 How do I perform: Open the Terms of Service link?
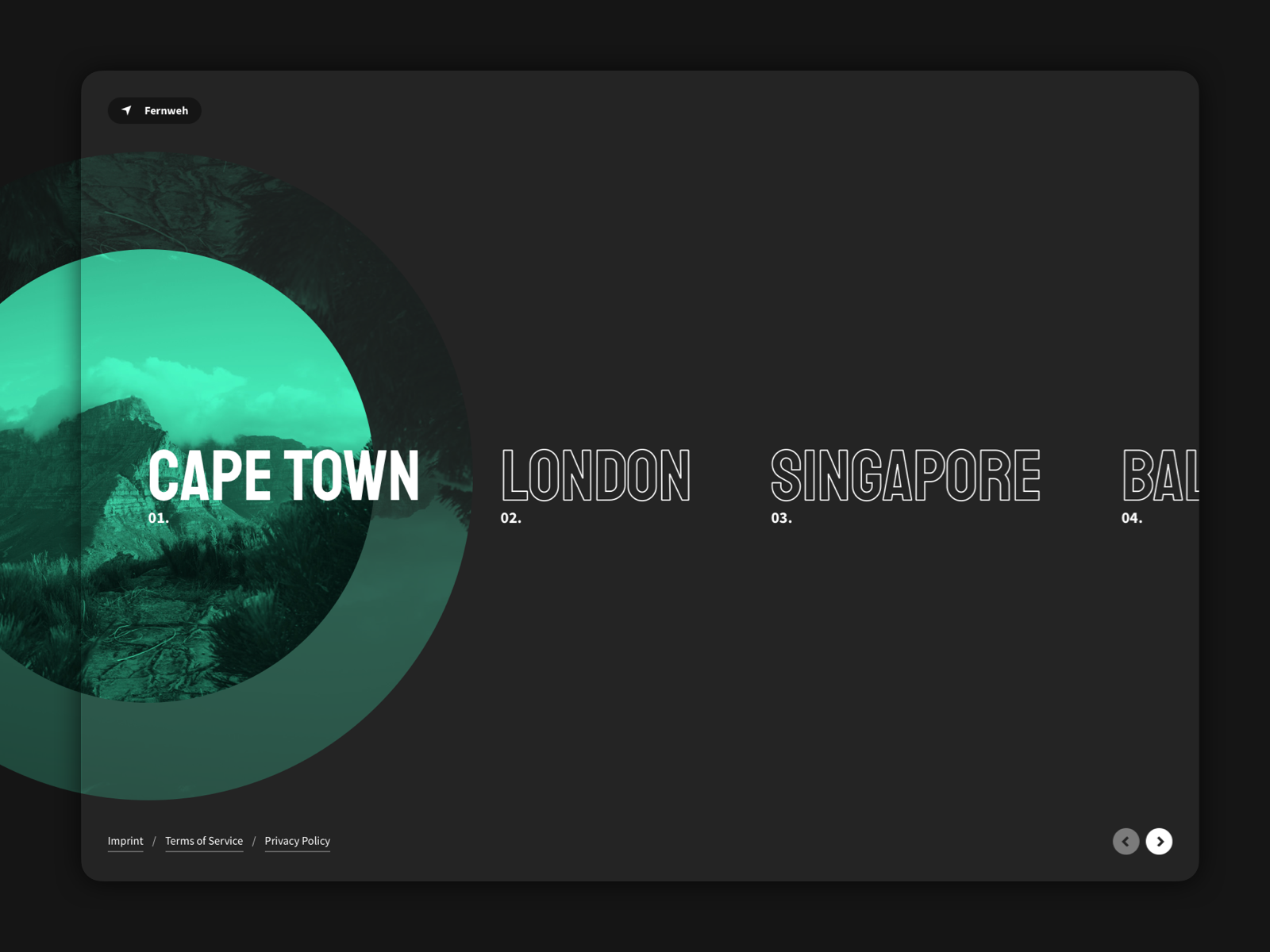pyautogui.click(x=204, y=841)
